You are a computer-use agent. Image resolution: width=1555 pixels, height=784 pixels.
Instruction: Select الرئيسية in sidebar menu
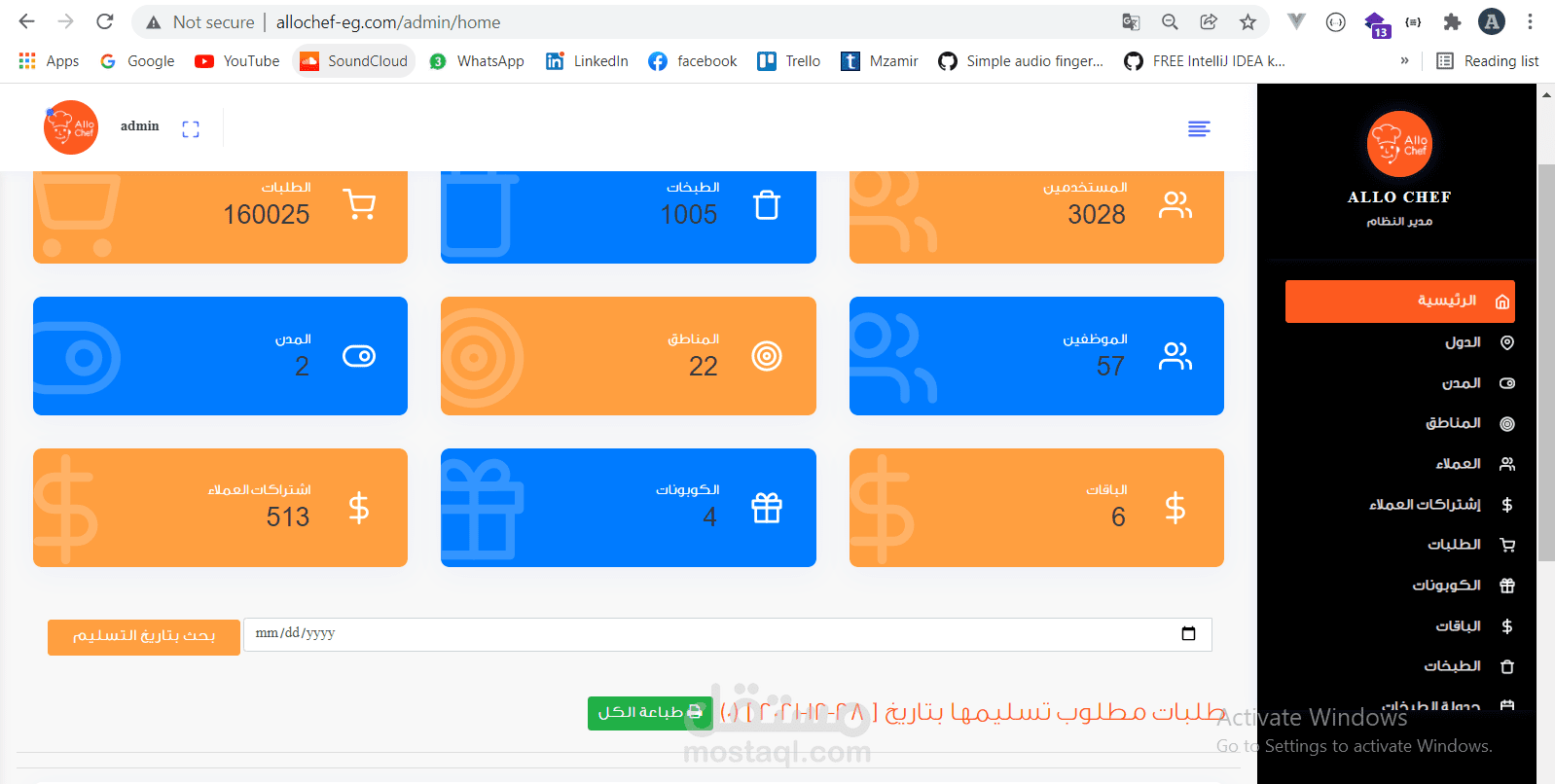point(1400,302)
